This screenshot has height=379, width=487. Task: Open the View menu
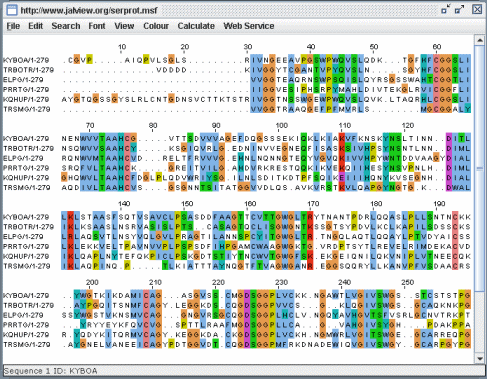124,26
